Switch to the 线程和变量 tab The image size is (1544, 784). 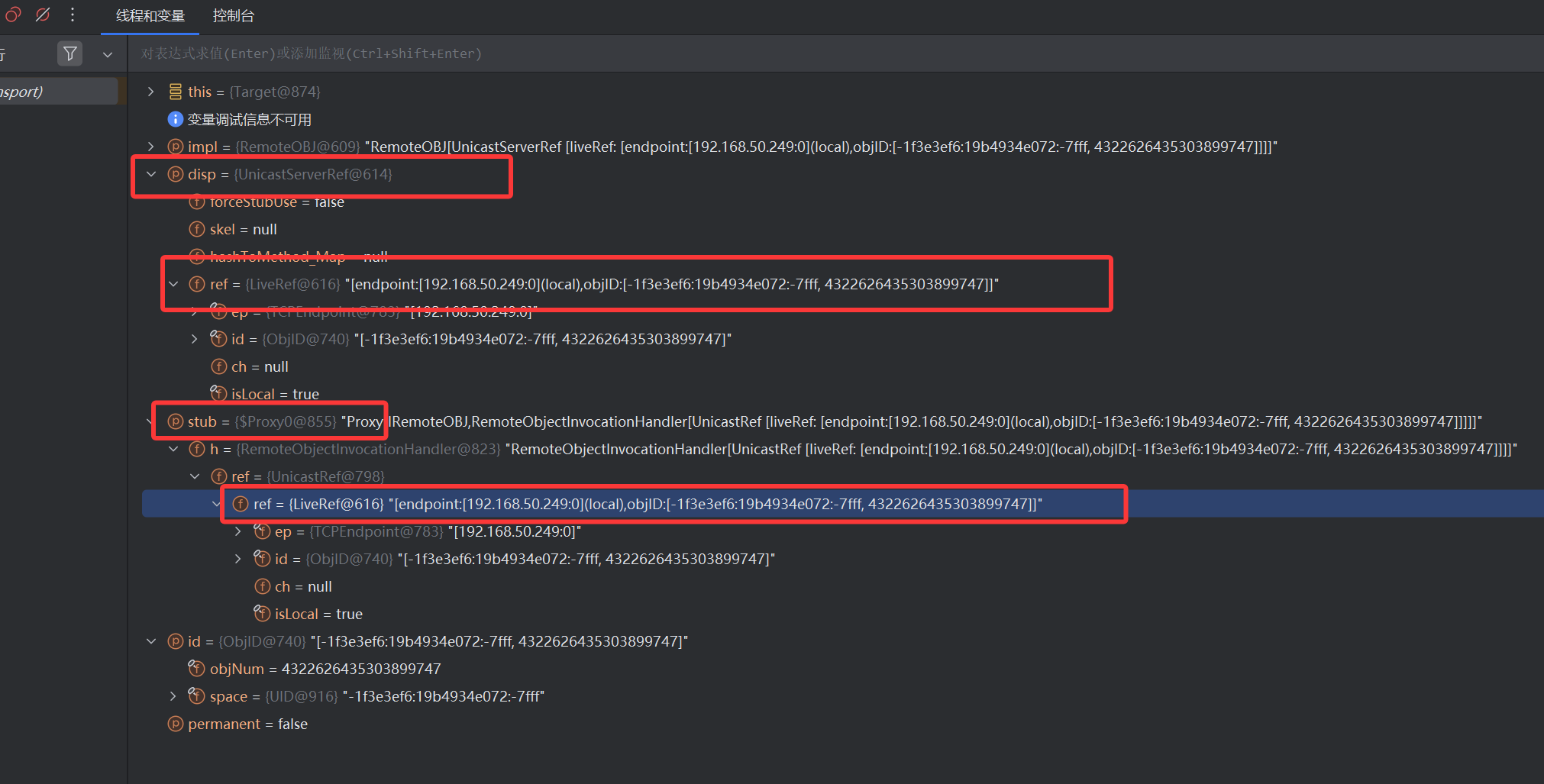click(x=150, y=16)
